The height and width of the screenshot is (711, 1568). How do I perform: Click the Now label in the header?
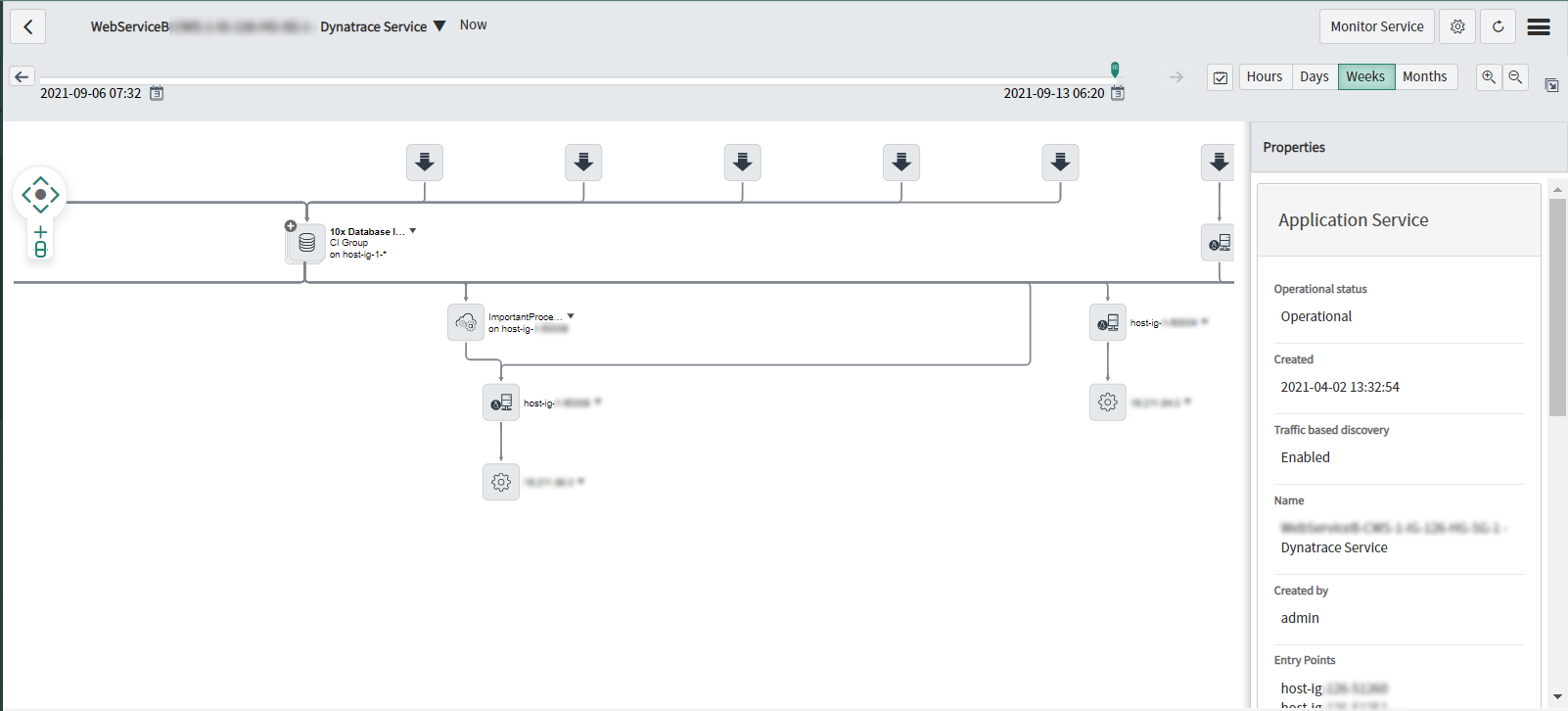click(473, 24)
